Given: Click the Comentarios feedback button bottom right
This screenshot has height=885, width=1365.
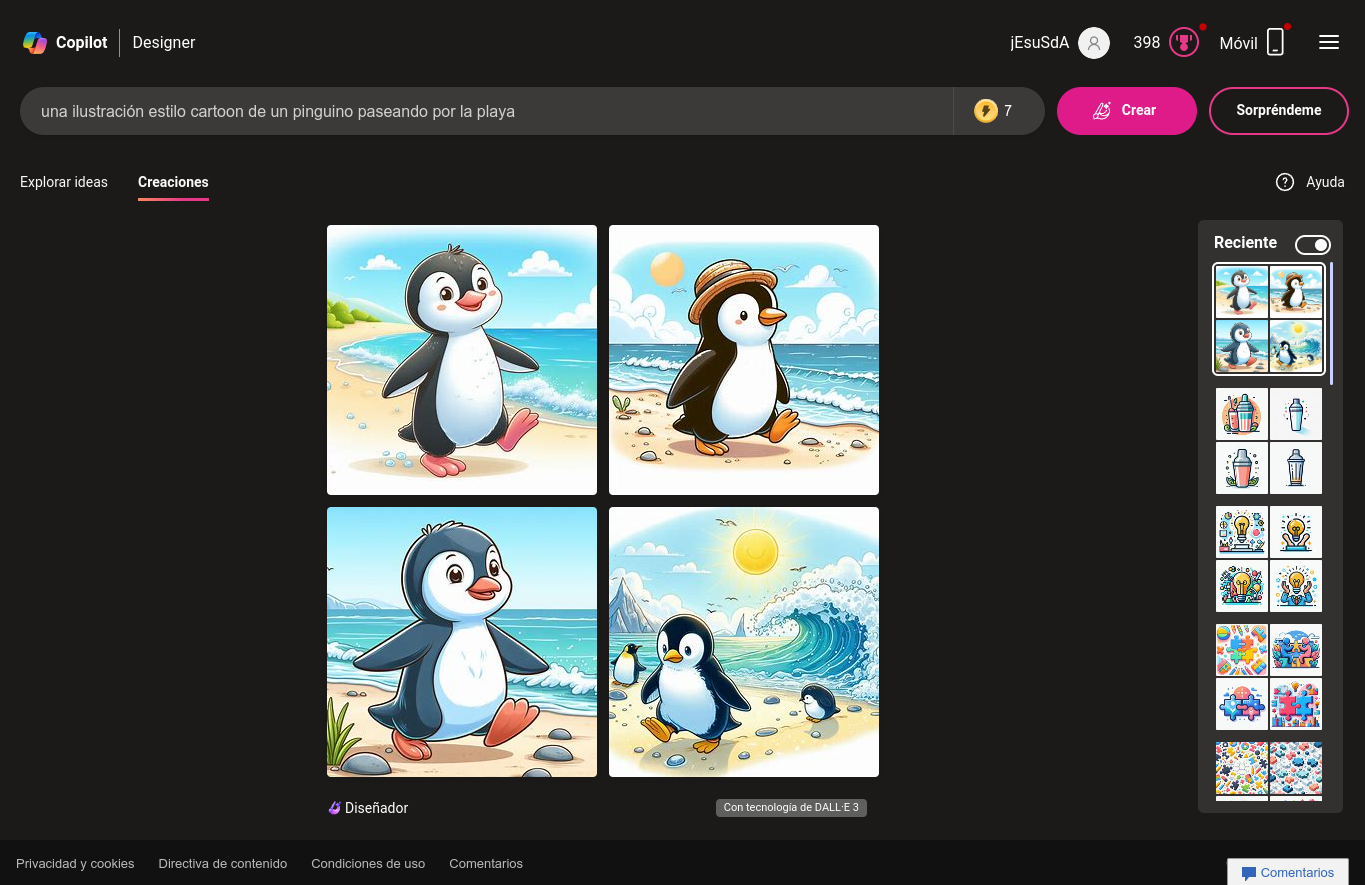Looking at the screenshot, I should [1288, 873].
